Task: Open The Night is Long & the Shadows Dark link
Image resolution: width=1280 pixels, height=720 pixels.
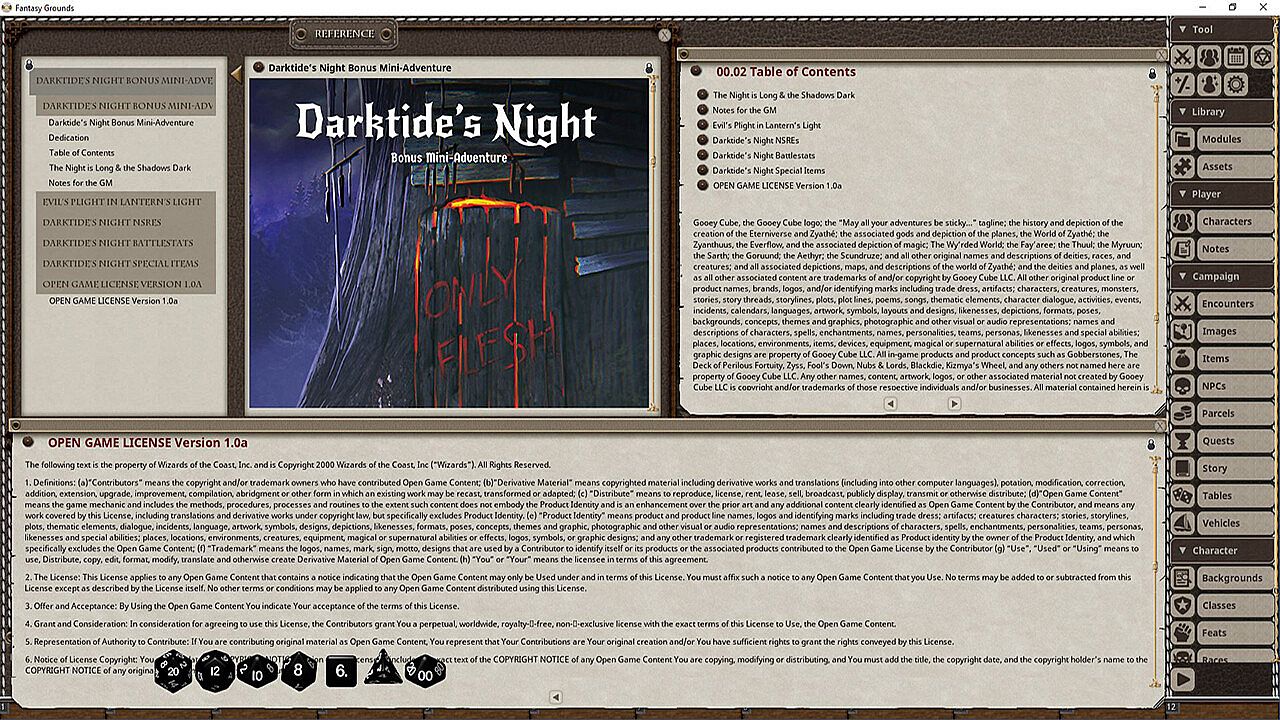Action: coord(784,96)
